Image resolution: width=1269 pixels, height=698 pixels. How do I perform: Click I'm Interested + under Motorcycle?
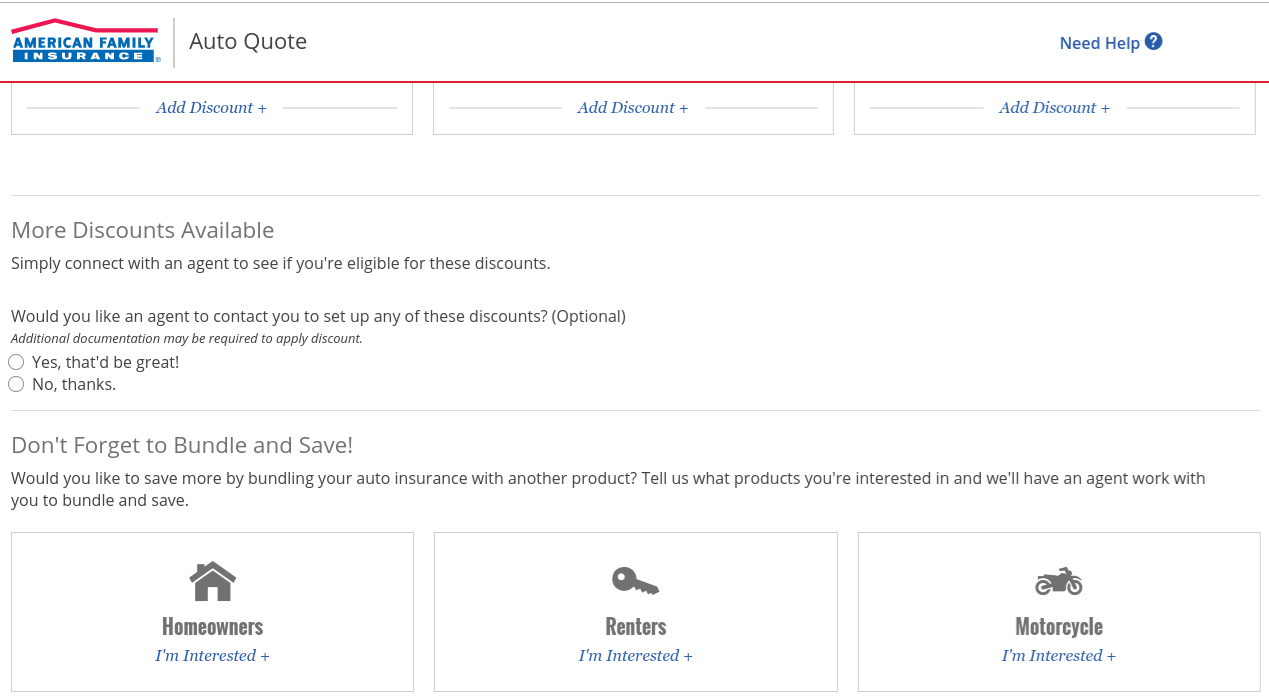pyautogui.click(x=1058, y=656)
